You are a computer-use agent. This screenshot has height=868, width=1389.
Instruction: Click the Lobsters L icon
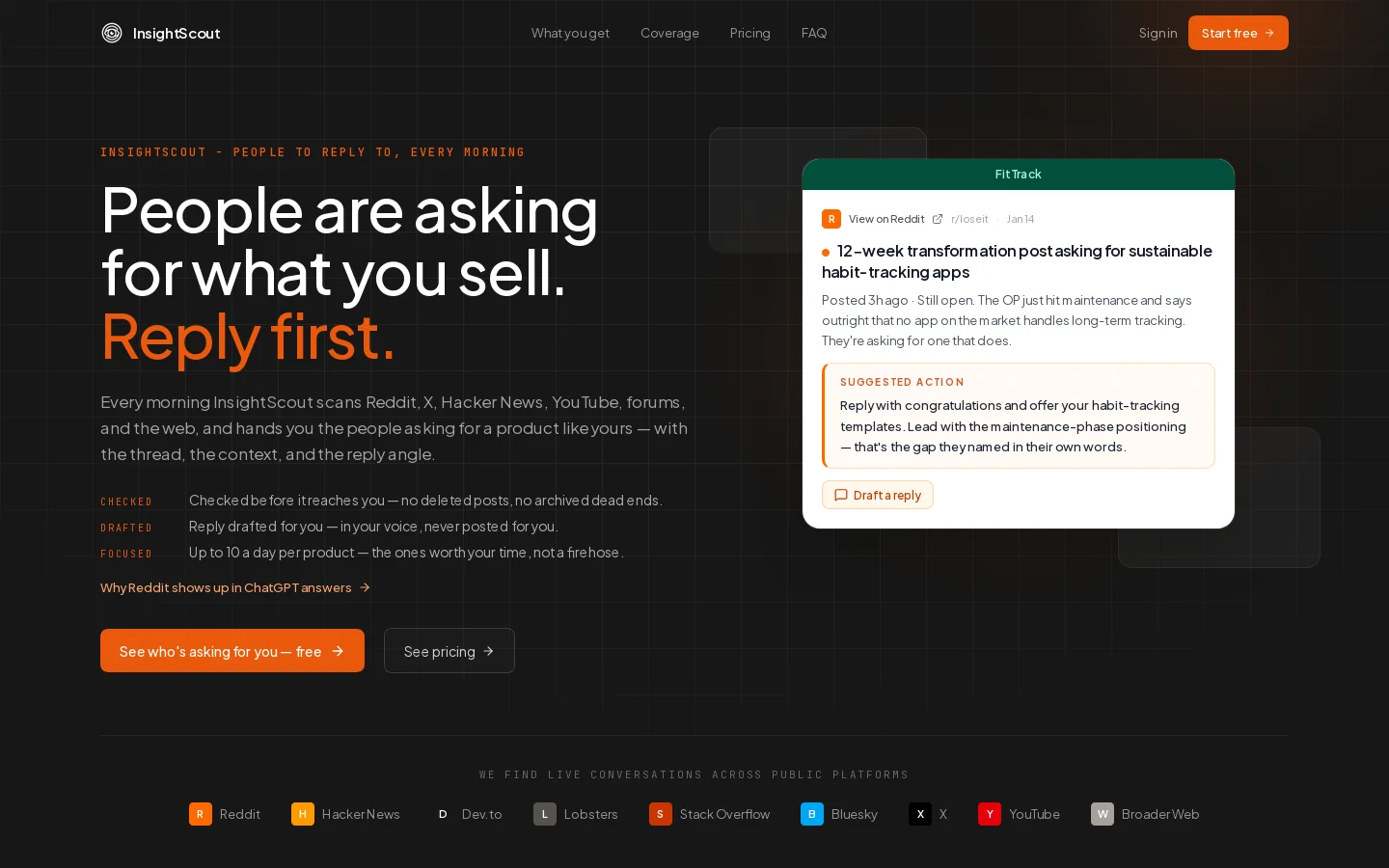[x=545, y=814]
